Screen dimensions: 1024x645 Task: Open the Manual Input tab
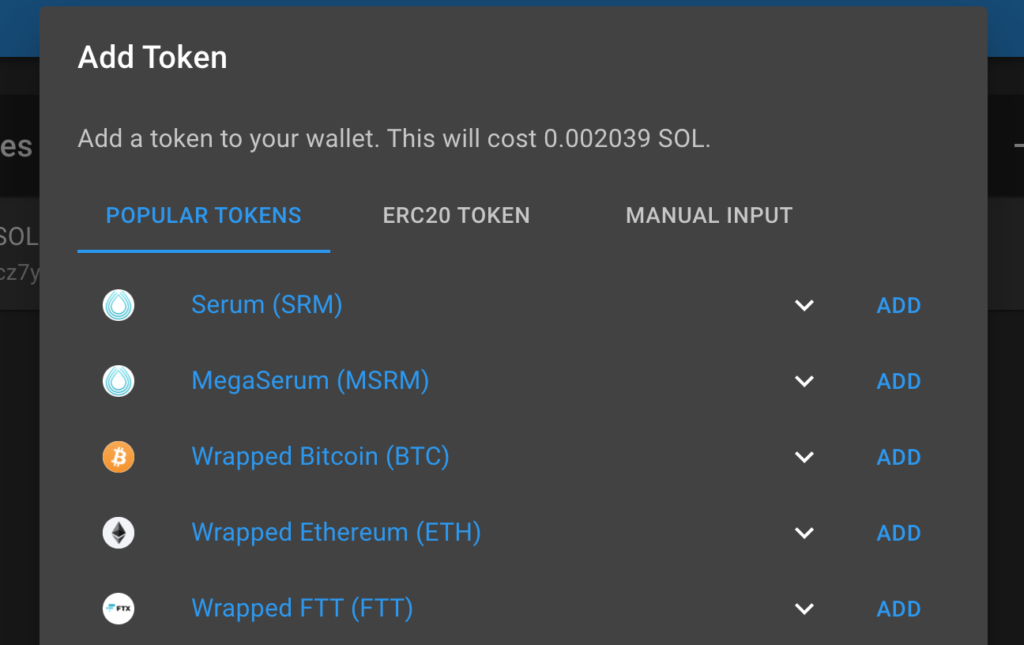(x=709, y=215)
